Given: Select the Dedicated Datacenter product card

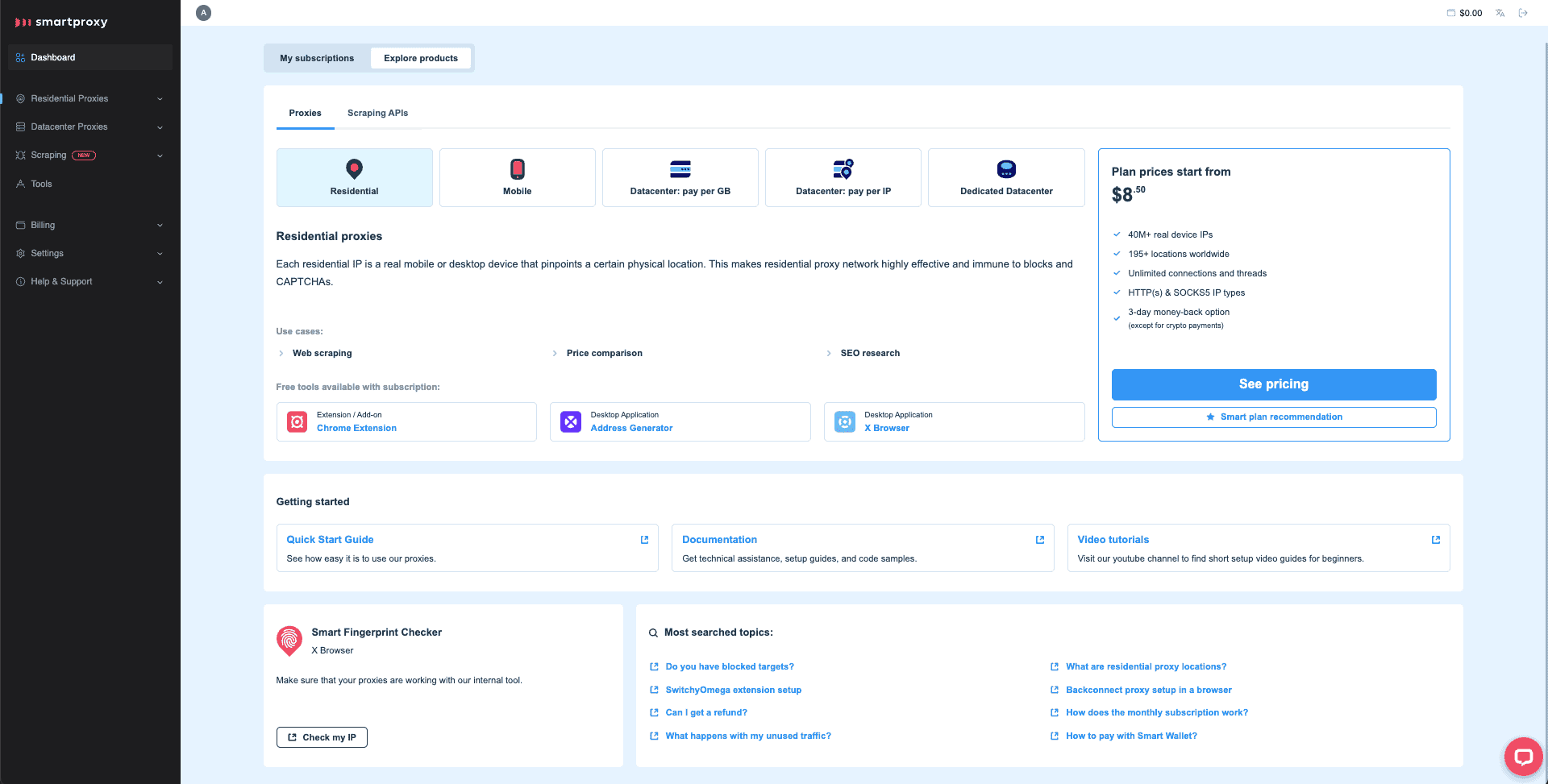Looking at the screenshot, I should pyautogui.click(x=1006, y=177).
